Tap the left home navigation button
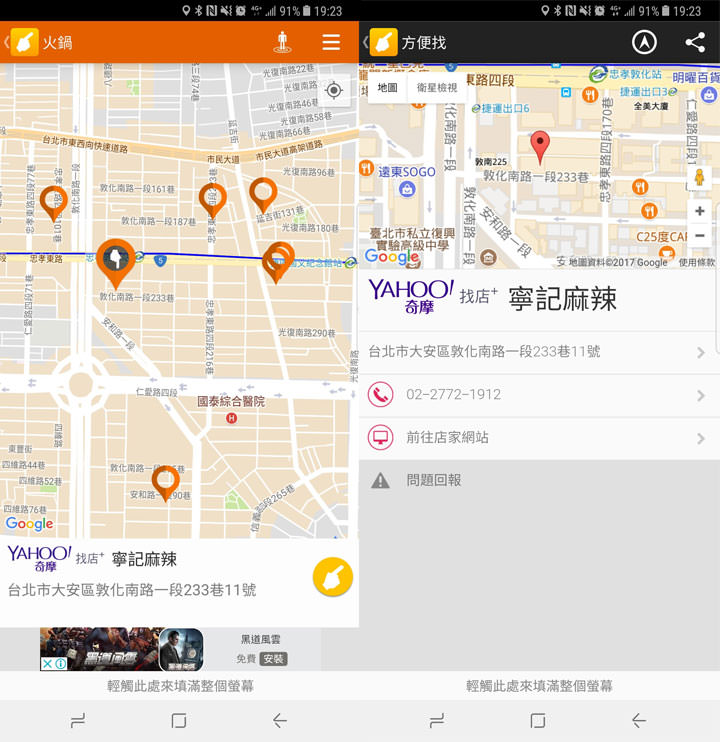 (x=179, y=721)
